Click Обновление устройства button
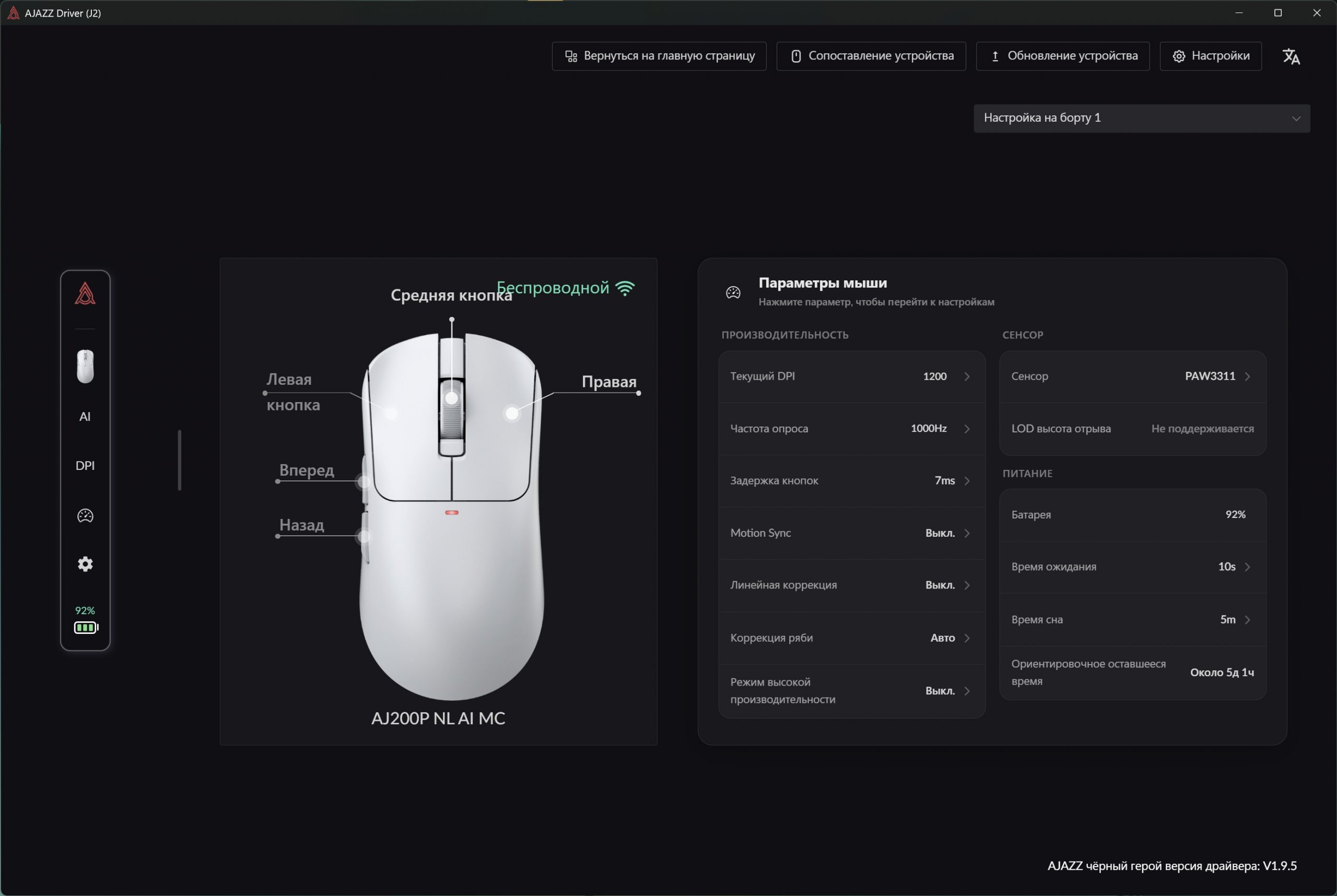Viewport: 1337px width, 896px height. click(x=1063, y=56)
